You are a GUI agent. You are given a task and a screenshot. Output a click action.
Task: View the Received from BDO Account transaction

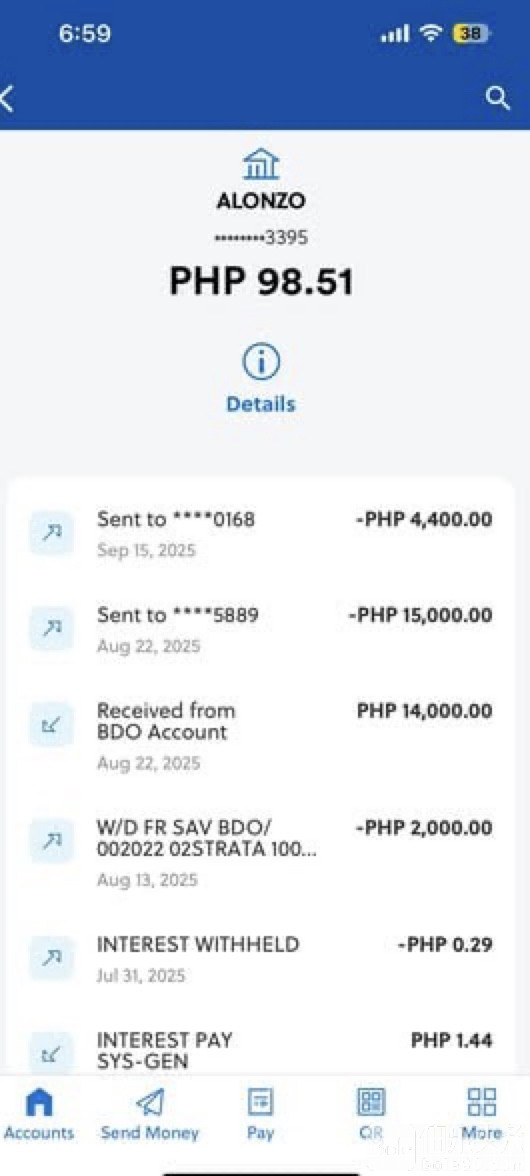coord(261,736)
